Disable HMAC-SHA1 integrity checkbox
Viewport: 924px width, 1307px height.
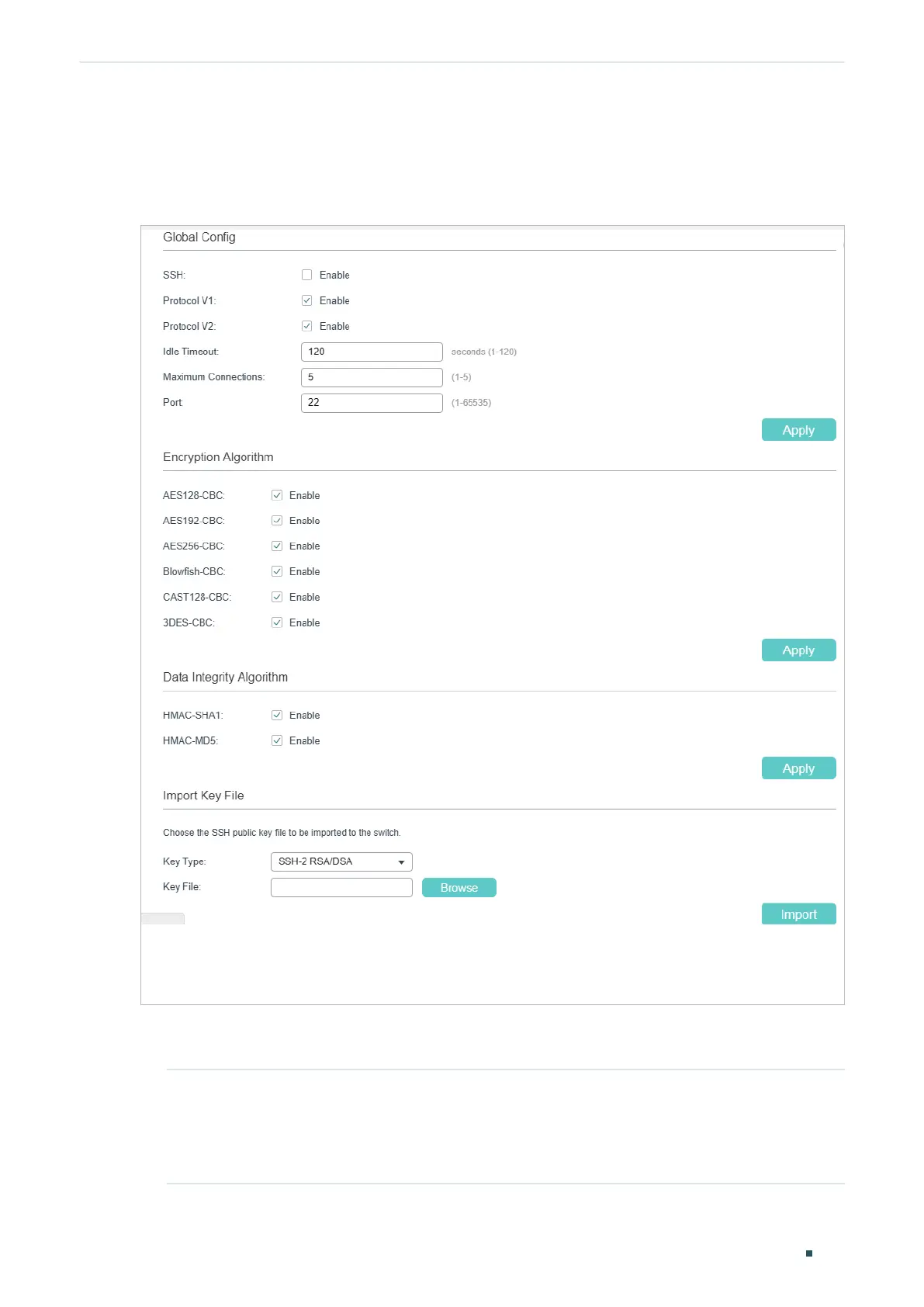(x=277, y=716)
